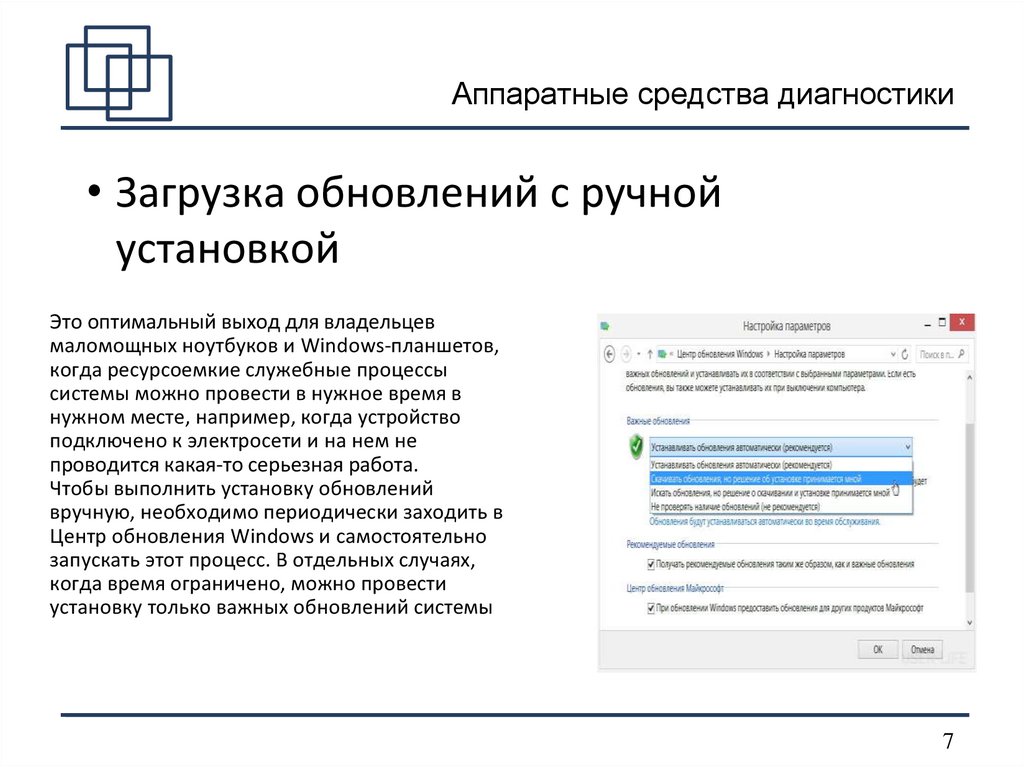Toggle 'Получать рекомендуемые обновления' checkbox

click(x=650, y=564)
